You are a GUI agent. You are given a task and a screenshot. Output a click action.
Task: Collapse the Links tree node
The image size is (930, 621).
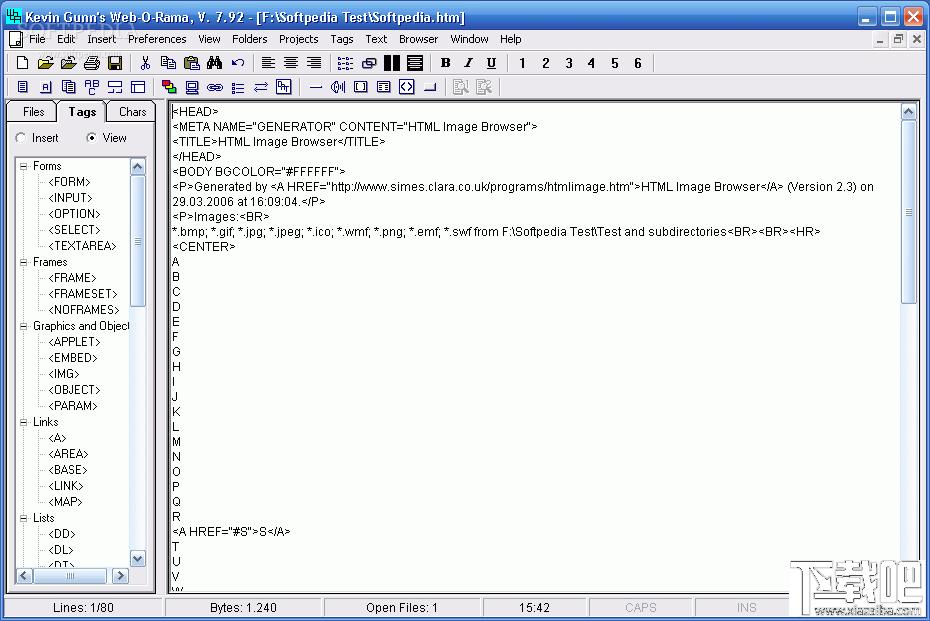[24, 422]
